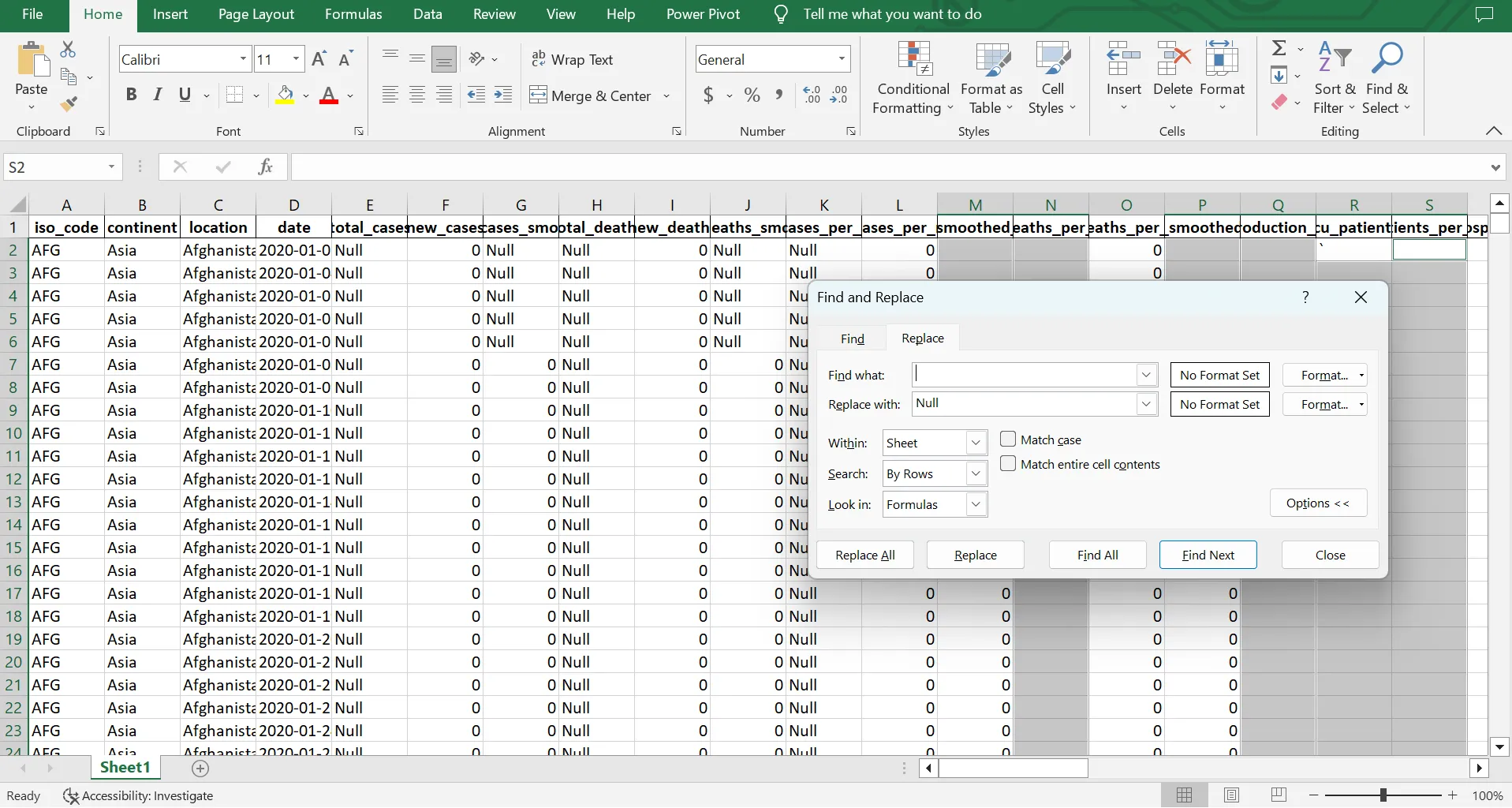Click the Increase Indent icon
The image size is (1512, 808).
pyautogui.click(x=503, y=95)
